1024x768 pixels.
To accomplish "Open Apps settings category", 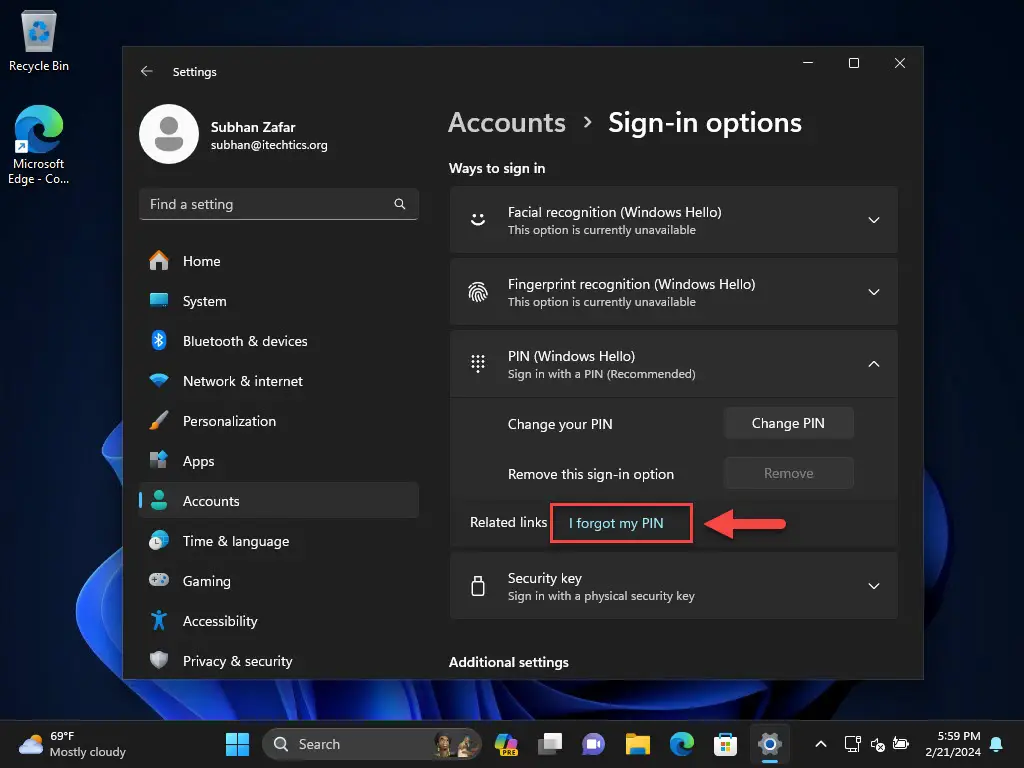I will [x=279, y=460].
